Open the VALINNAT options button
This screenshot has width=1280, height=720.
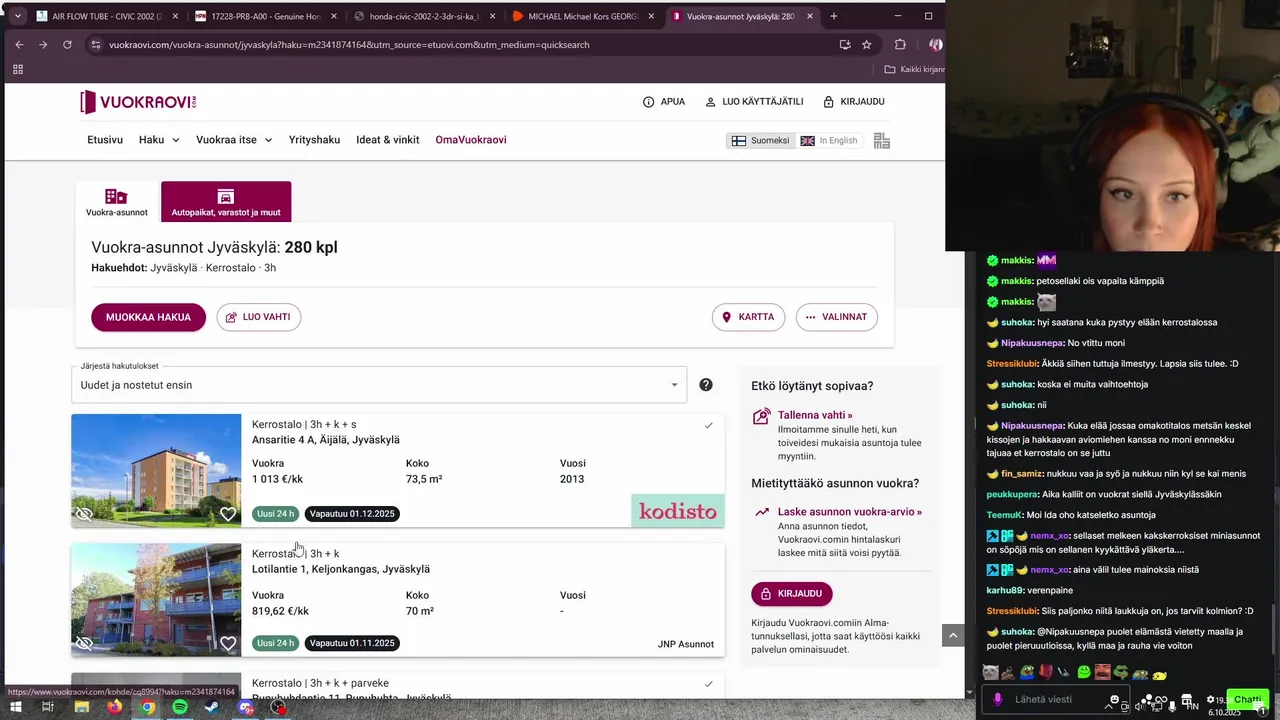[836, 317]
